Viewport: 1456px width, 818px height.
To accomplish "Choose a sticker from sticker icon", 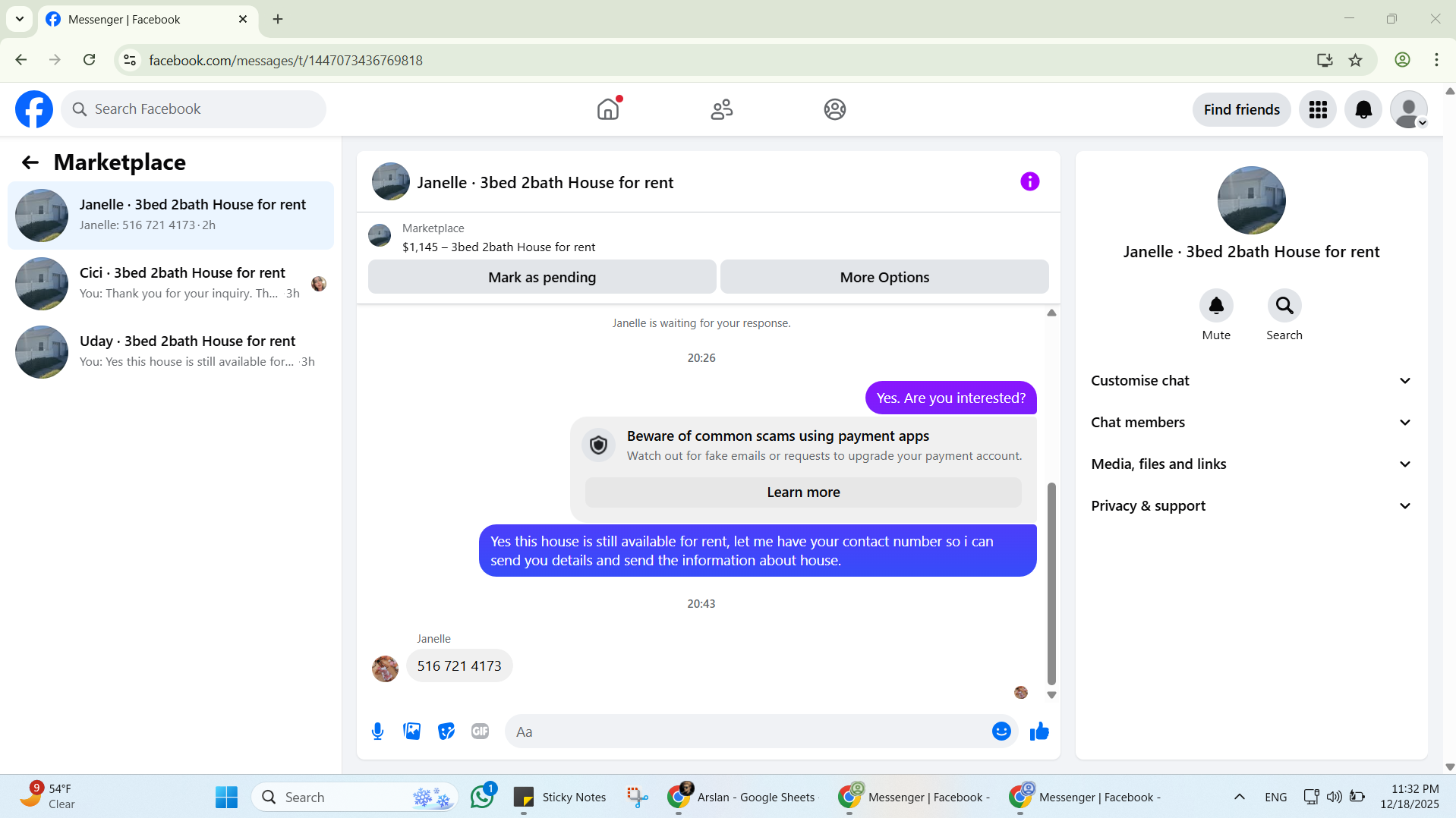I will [x=446, y=731].
